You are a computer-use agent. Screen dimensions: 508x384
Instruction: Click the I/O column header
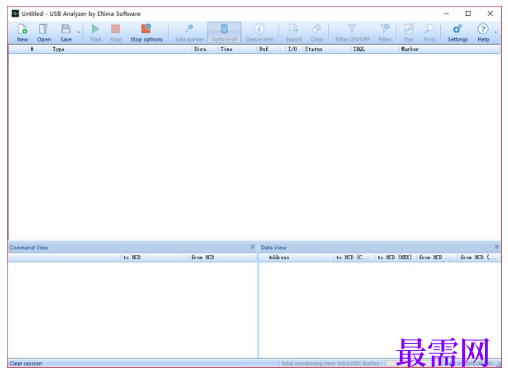pos(294,49)
